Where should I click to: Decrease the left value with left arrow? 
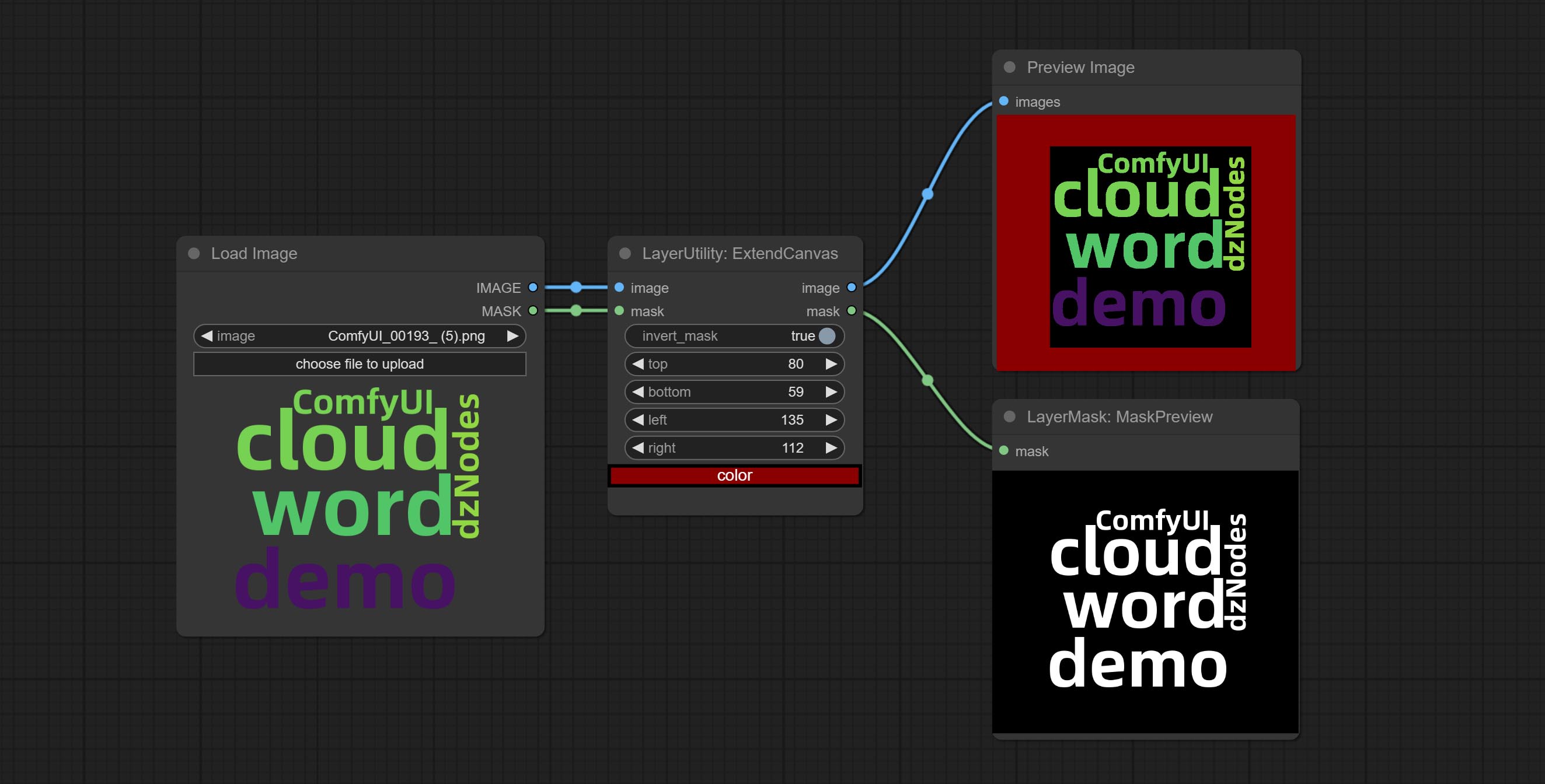click(x=637, y=420)
